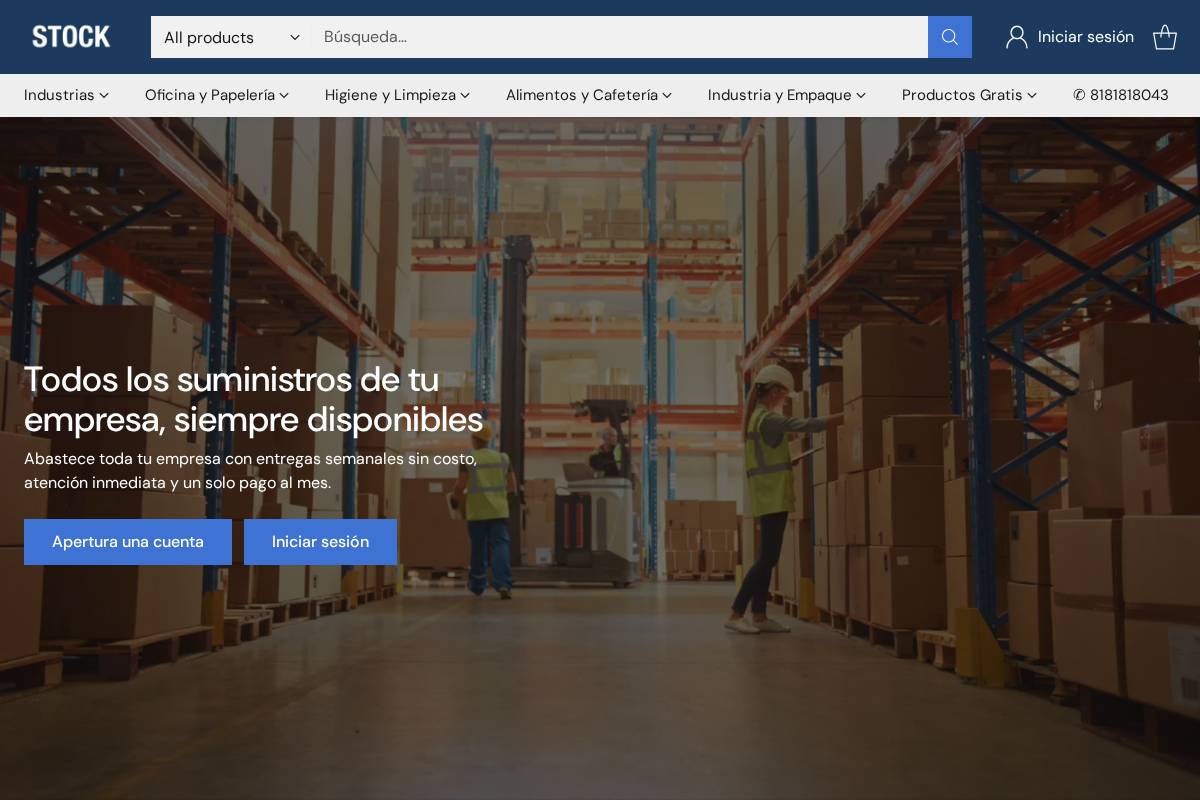Expand the Alimentos y Cafetería menu
This screenshot has width=1200, height=800.
589,95
